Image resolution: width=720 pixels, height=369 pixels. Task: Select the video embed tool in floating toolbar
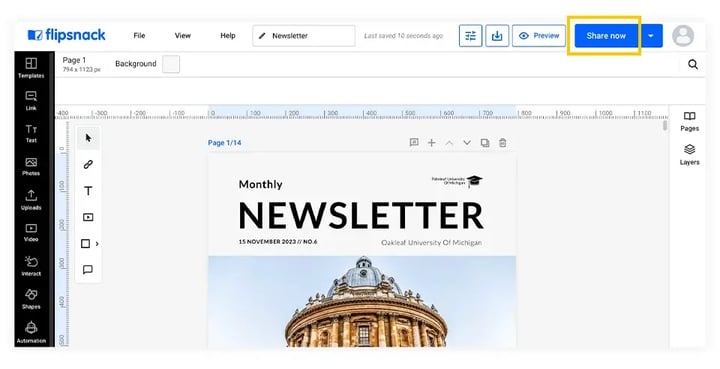[88, 217]
